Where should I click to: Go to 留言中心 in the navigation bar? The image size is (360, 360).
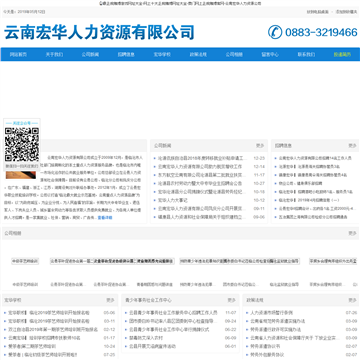pos(270,55)
